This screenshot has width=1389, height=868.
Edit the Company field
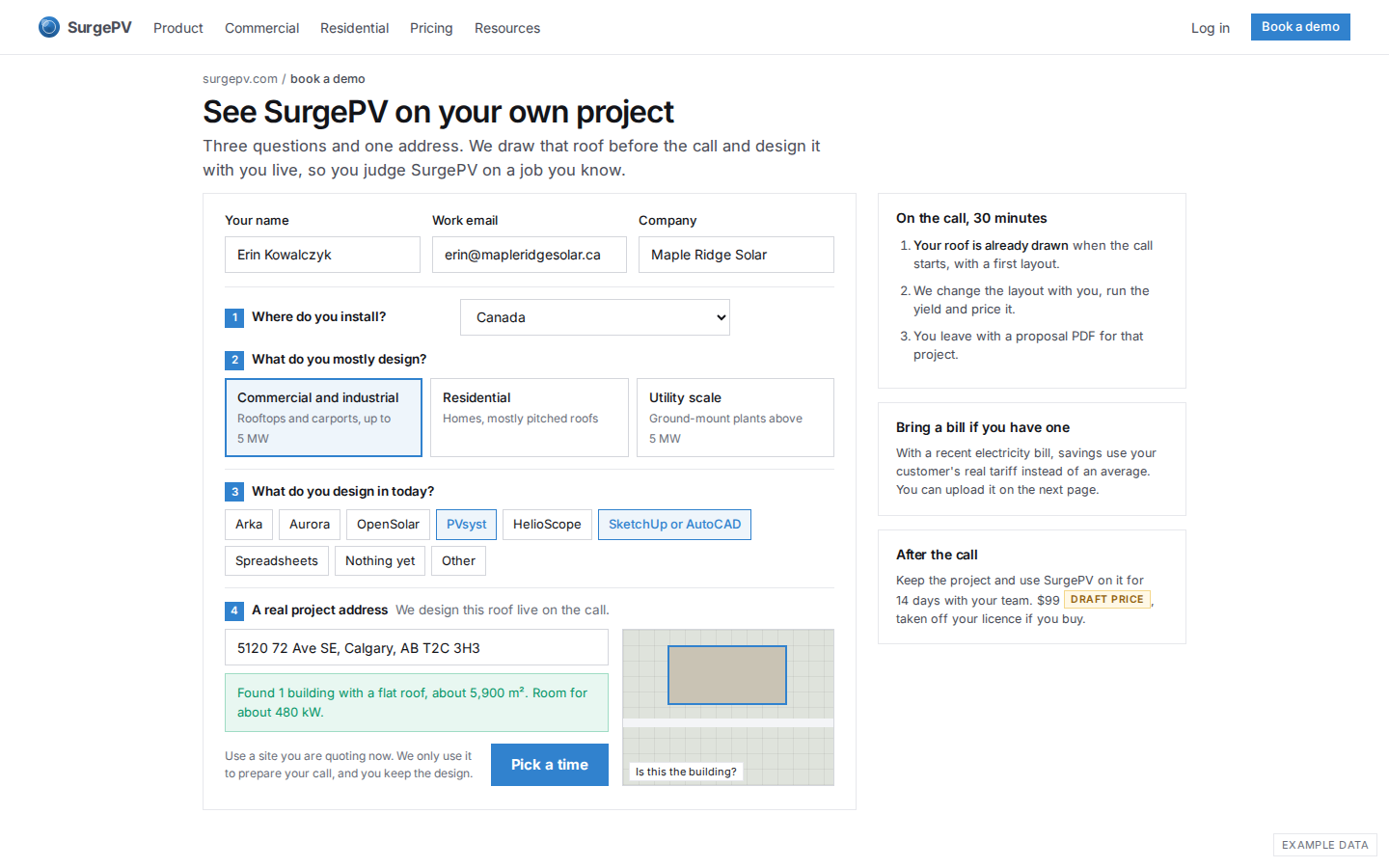point(736,255)
